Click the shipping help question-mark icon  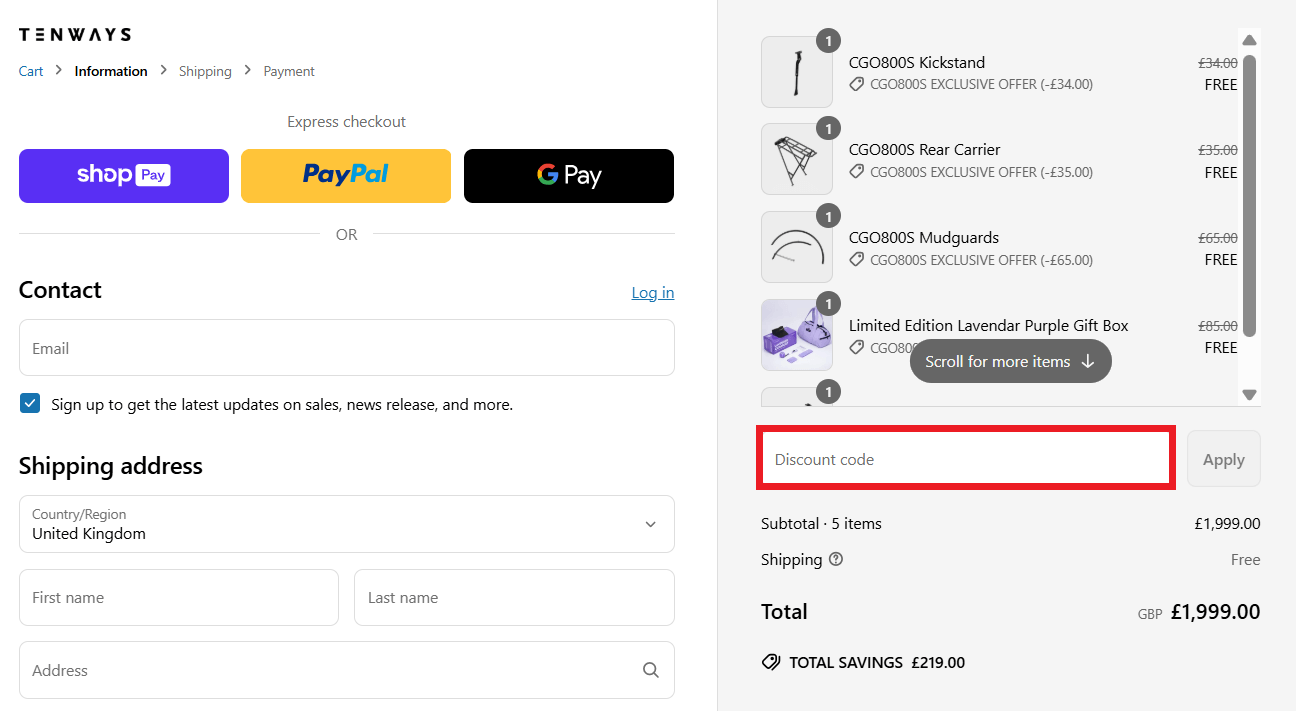click(x=836, y=559)
